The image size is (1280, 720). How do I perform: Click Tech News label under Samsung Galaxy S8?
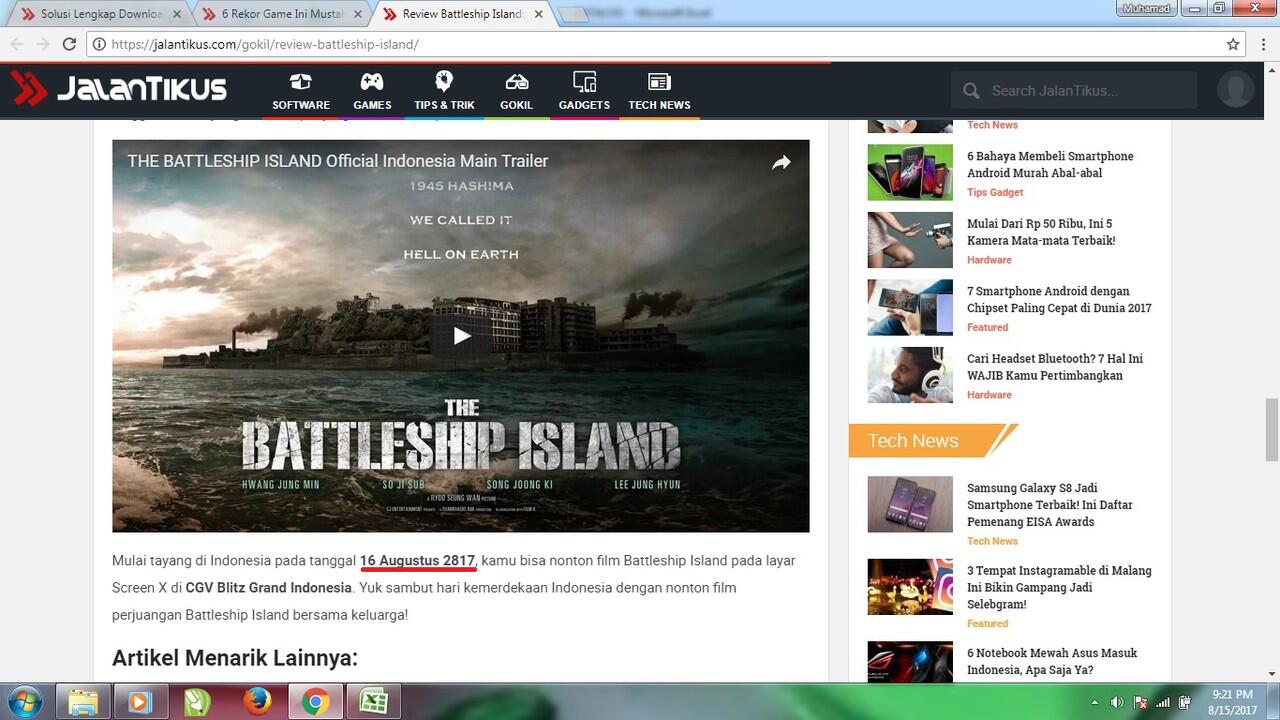(x=992, y=541)
